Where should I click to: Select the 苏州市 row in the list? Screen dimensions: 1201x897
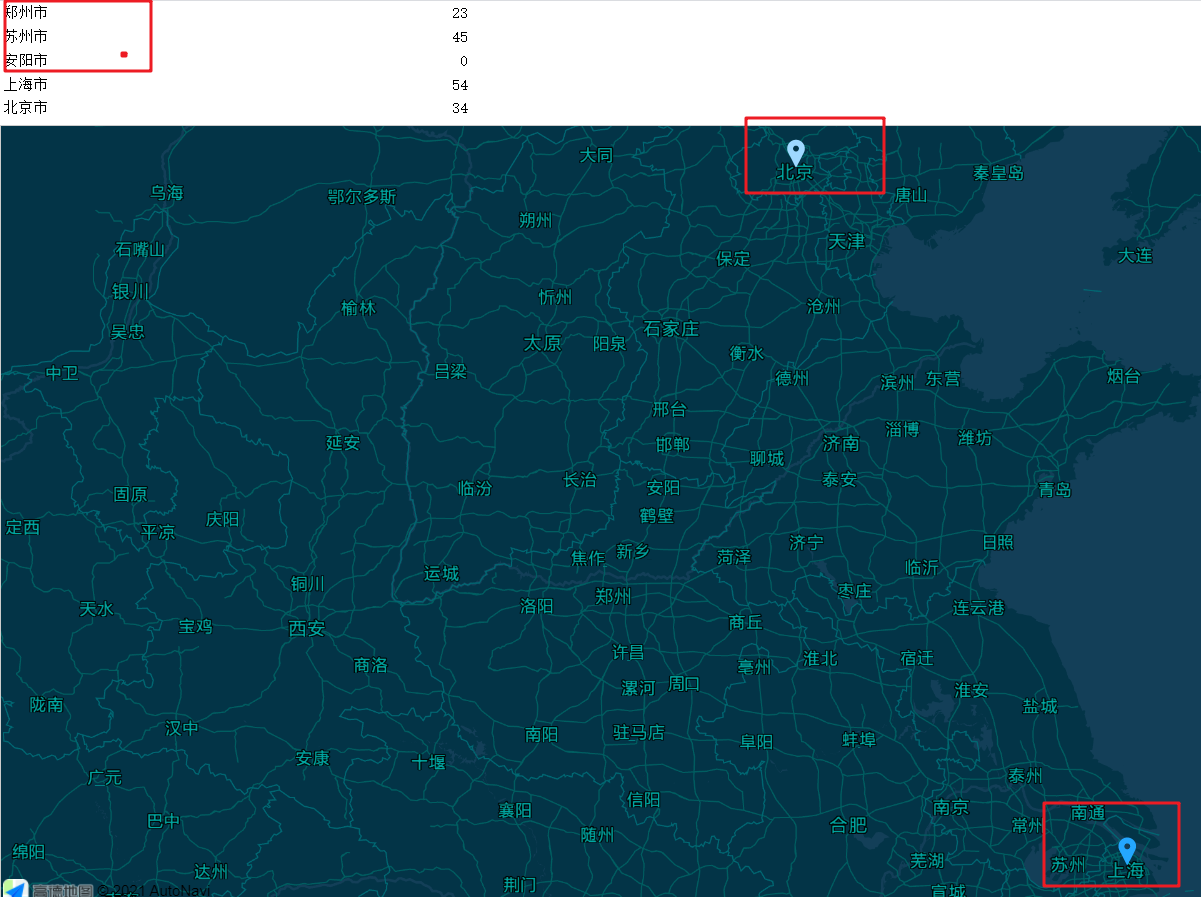(x=236, y=37)
